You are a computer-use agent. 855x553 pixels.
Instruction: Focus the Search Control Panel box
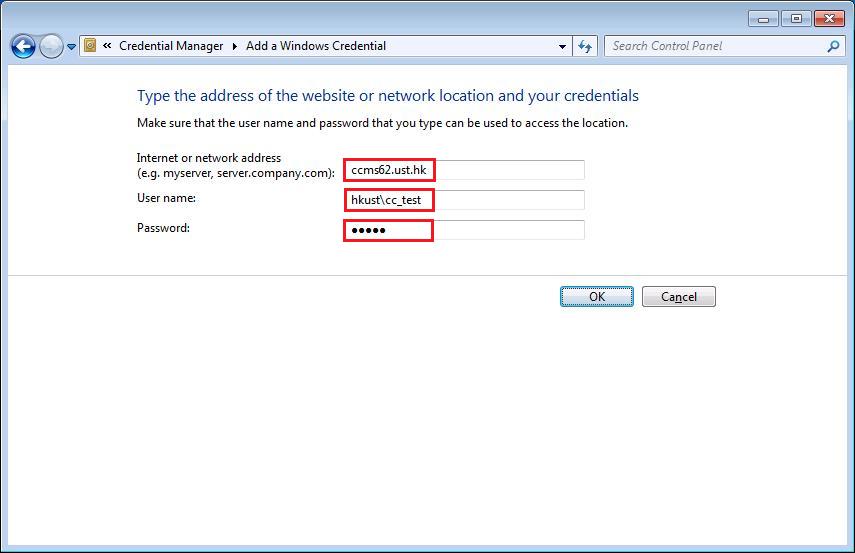pyautogui.click(x=715, y=46)
